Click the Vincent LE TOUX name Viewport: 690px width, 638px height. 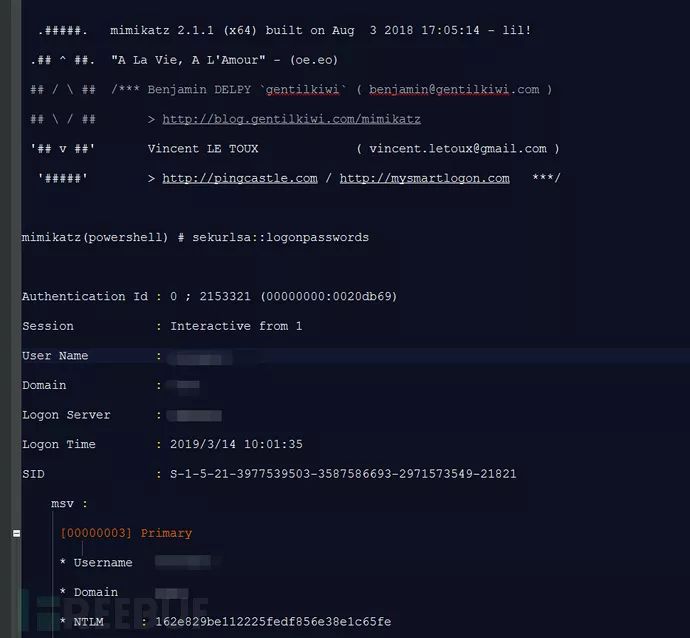(x=203, y=149)
